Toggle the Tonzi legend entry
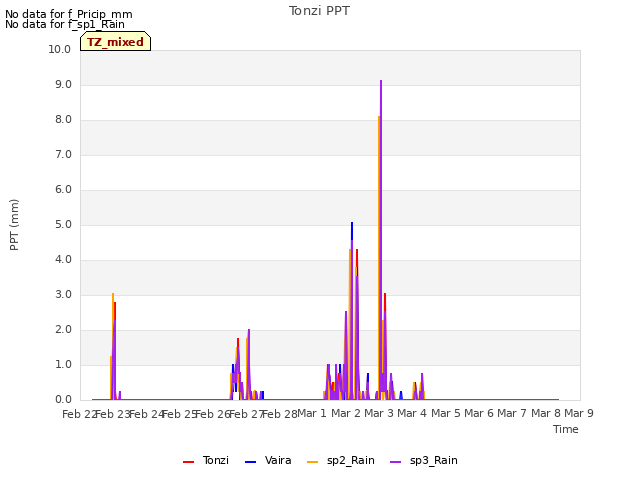This screenshot has width=640, height=480. click(x=206, y=461)
